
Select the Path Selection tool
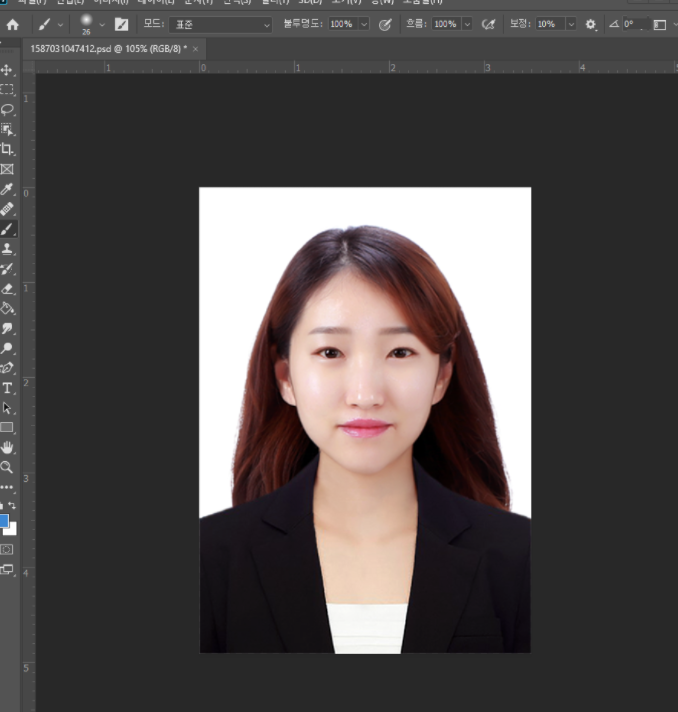click(7, 408)
